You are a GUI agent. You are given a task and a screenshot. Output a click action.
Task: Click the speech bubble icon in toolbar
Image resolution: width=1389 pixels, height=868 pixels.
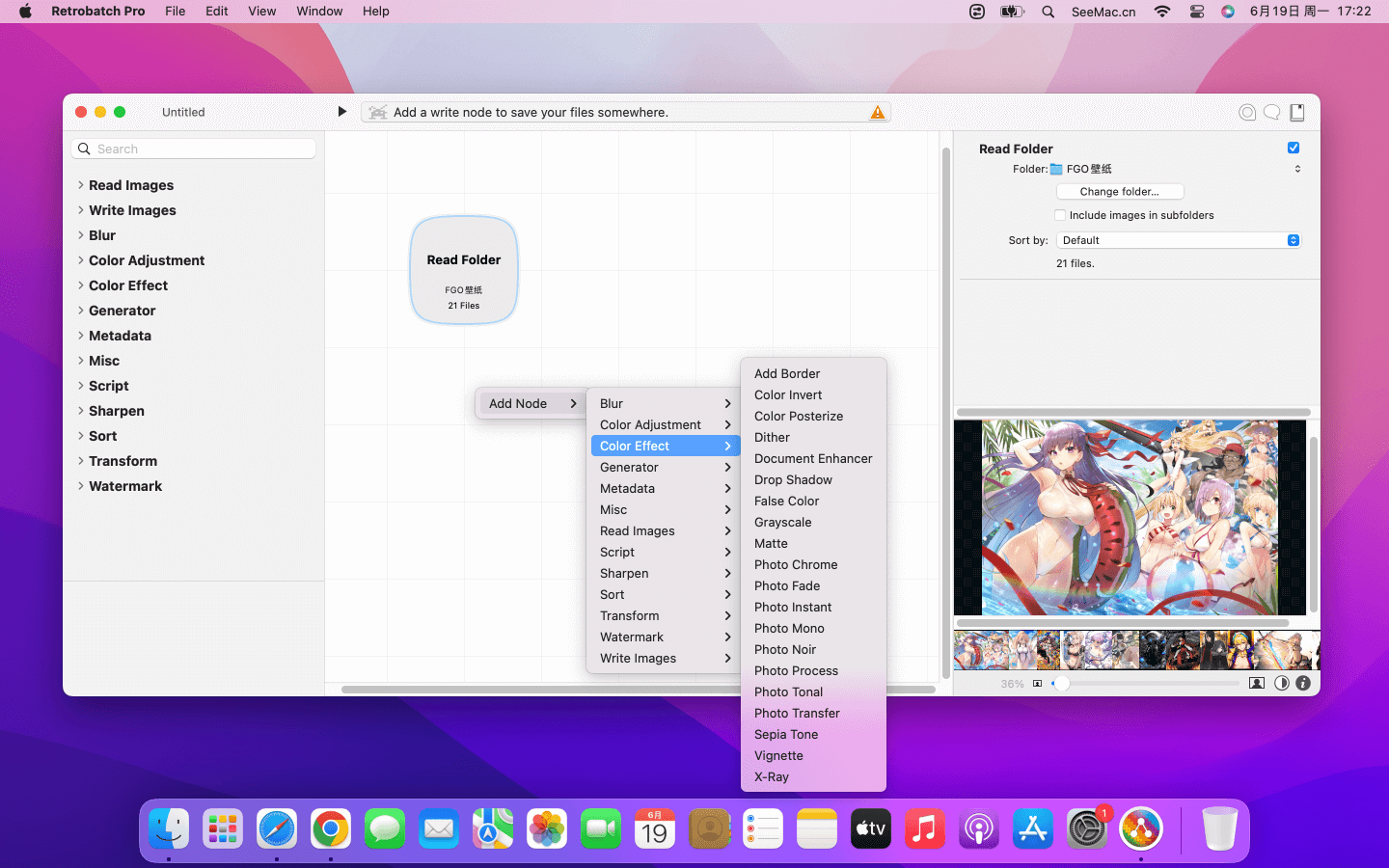[x=1272, y=113]
